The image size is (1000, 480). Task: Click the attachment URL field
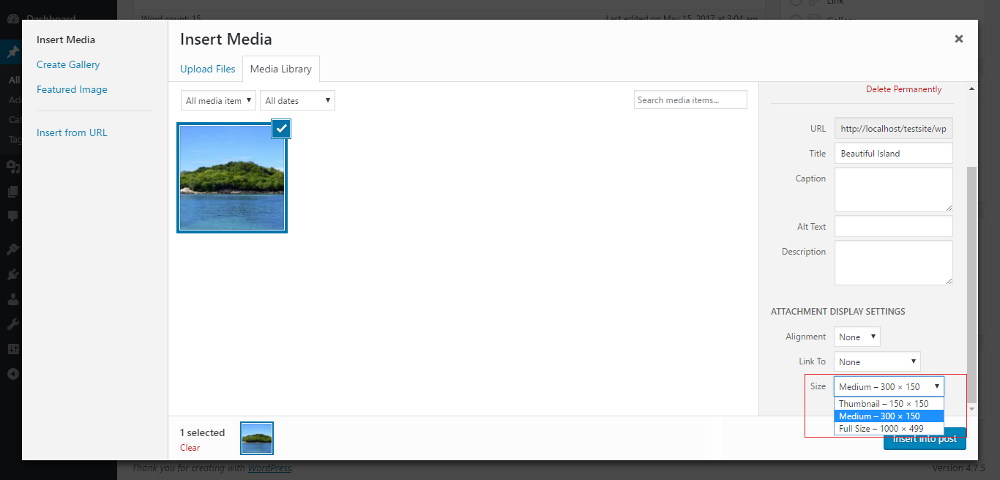[x=893, y=128]
